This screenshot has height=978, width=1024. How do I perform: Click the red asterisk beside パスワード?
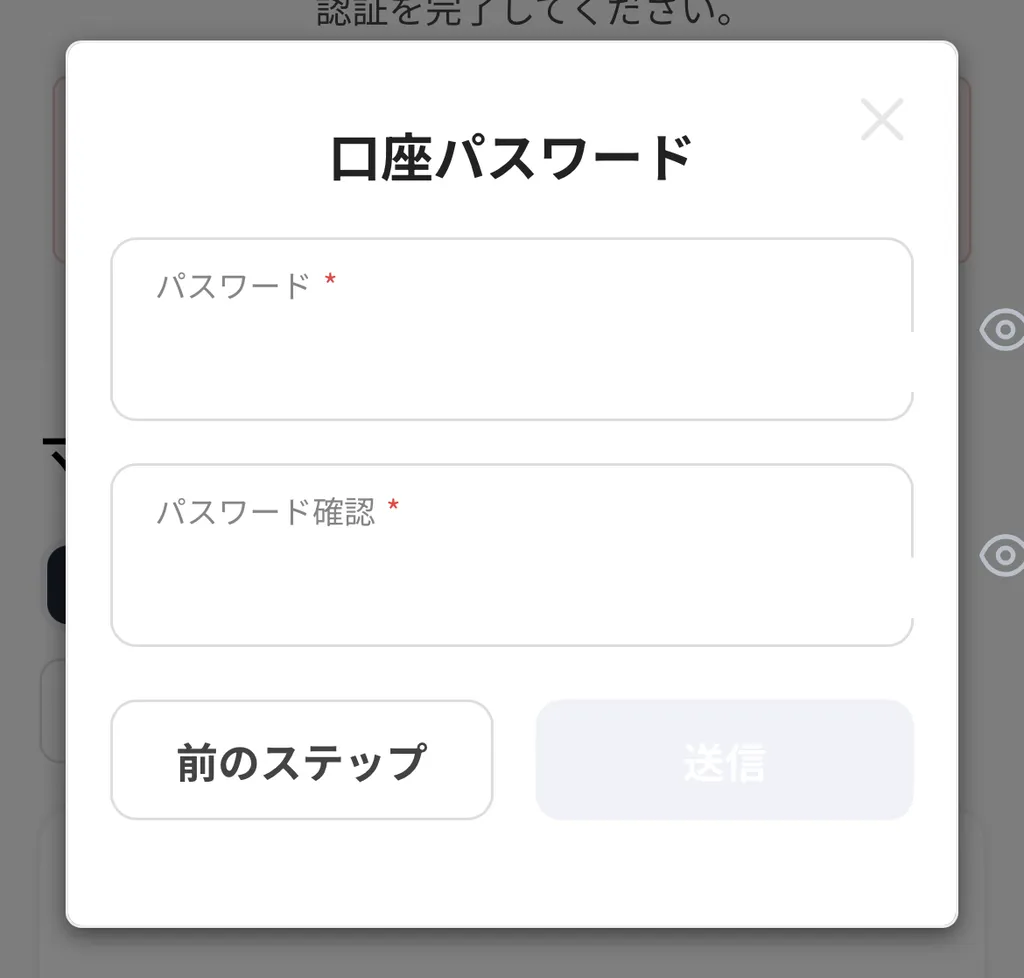pos(330,284)
